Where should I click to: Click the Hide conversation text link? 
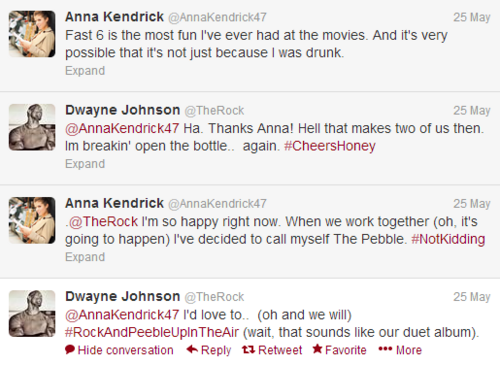[x=125, y=350]
